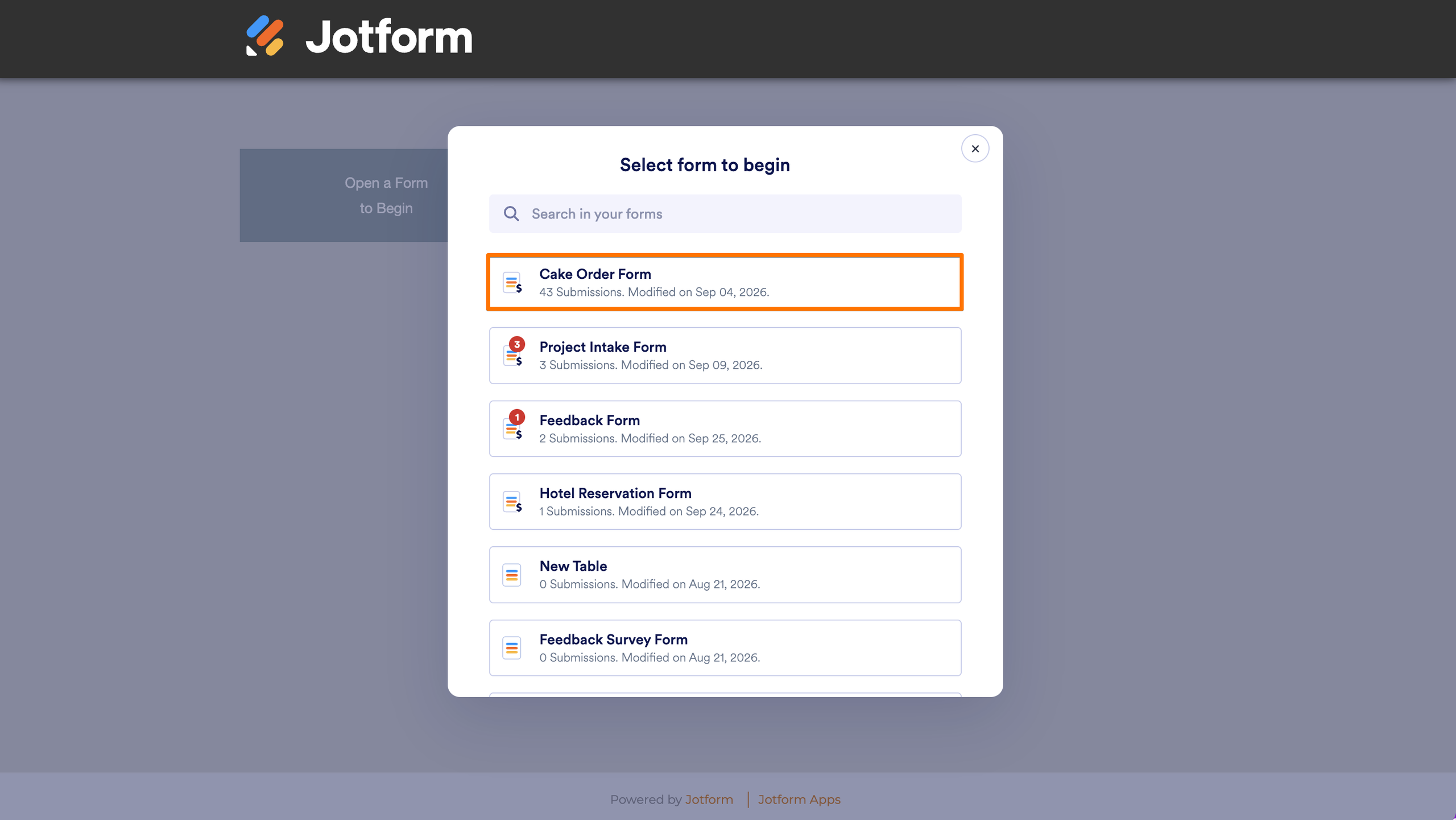This screenshot has width=1456, height=820.
Task: Open the Hotel Reservation Form entry
Action: click(x=725, y=501)
